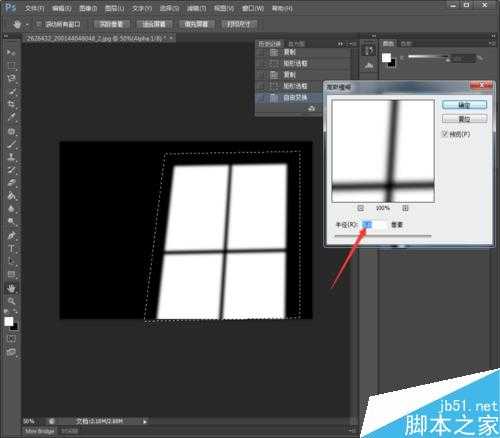This screenshot has height=438, width=500.
Task: Select the Brush tool
Action: click(x=11, y=144)
